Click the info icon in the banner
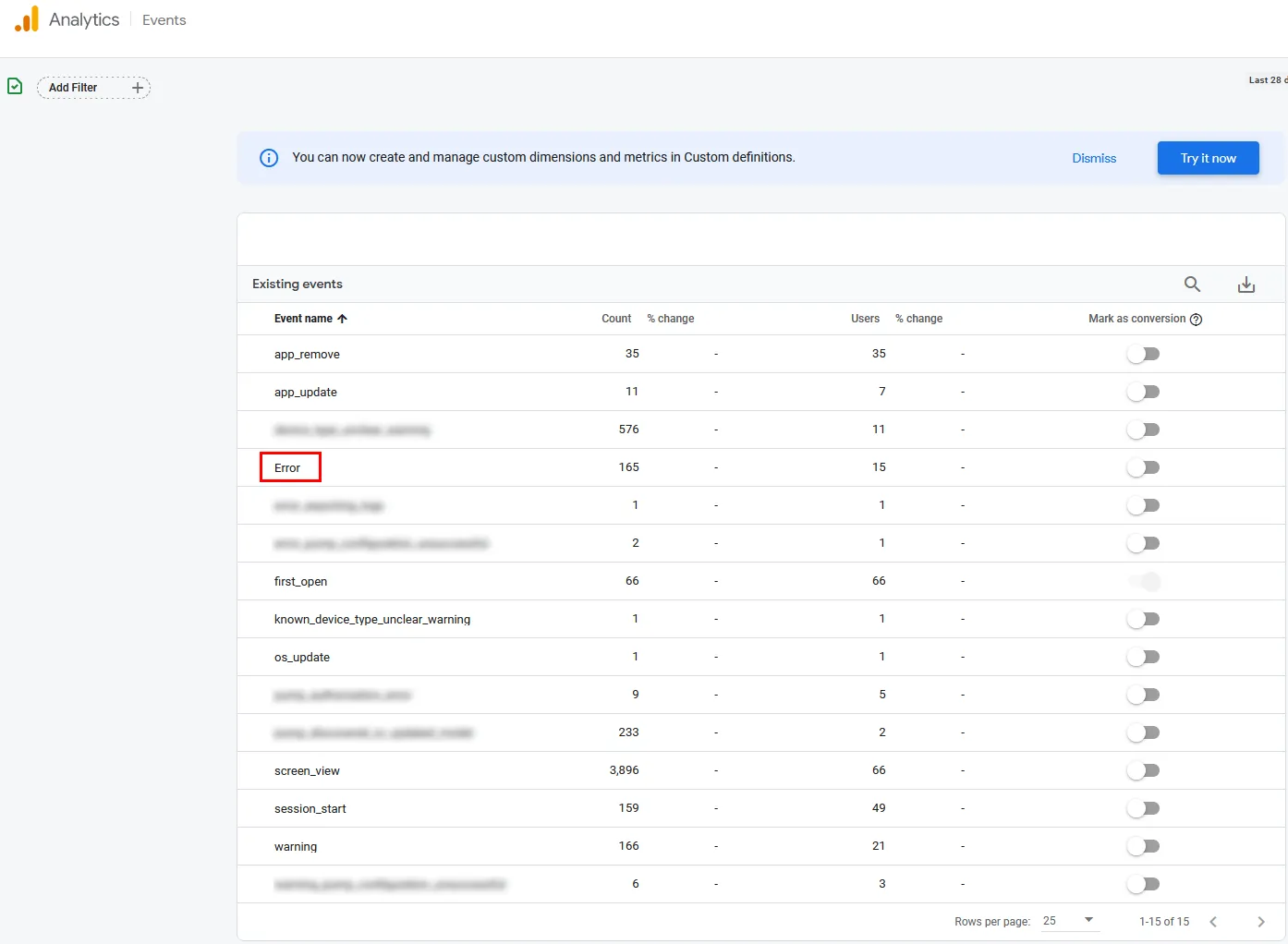This screenshot has width=1288, height=944. click(x=269, y=158)
